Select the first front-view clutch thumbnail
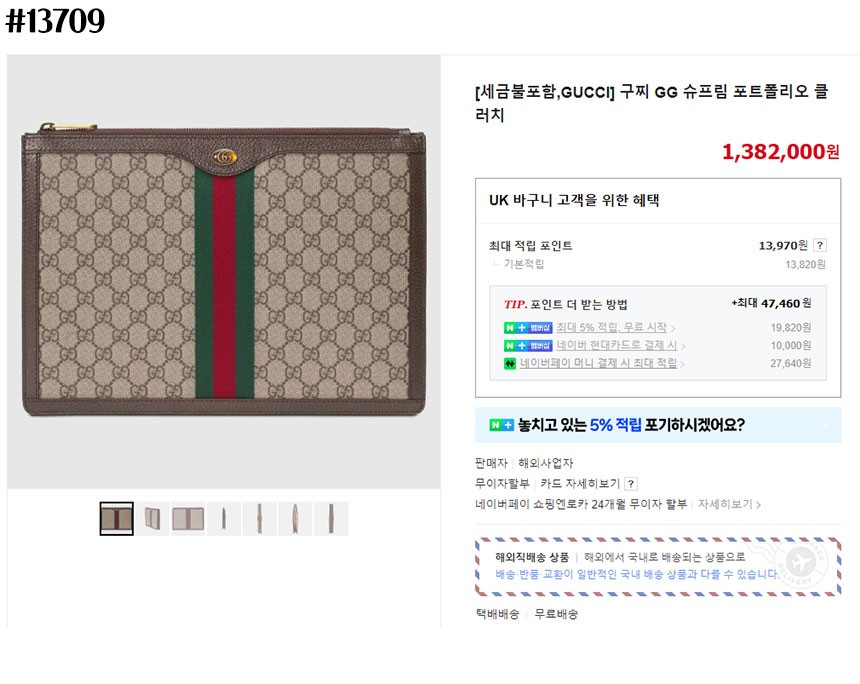The height and width of the screenshot is (684, 860). (x=117, y=519)
